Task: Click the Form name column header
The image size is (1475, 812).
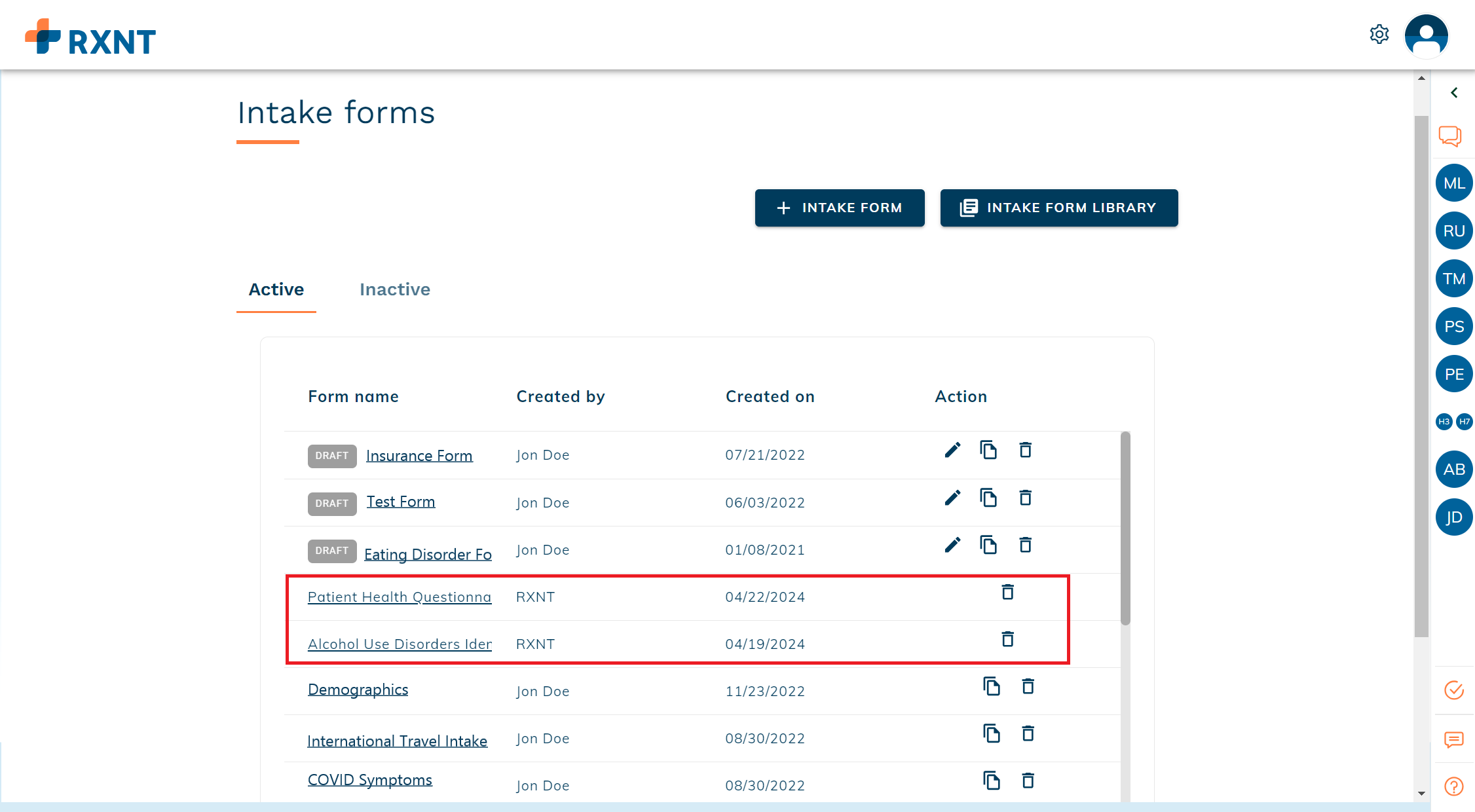Action: pos(354,397)
